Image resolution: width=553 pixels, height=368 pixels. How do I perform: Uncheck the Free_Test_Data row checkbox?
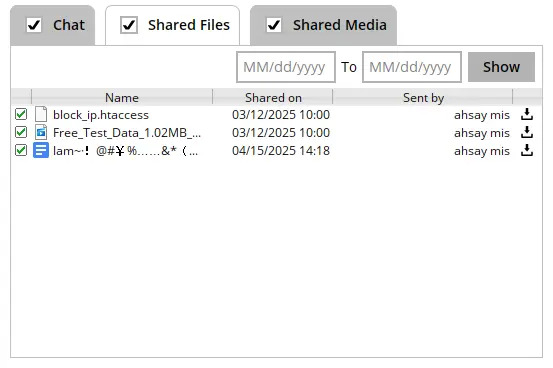click(21, 132)
